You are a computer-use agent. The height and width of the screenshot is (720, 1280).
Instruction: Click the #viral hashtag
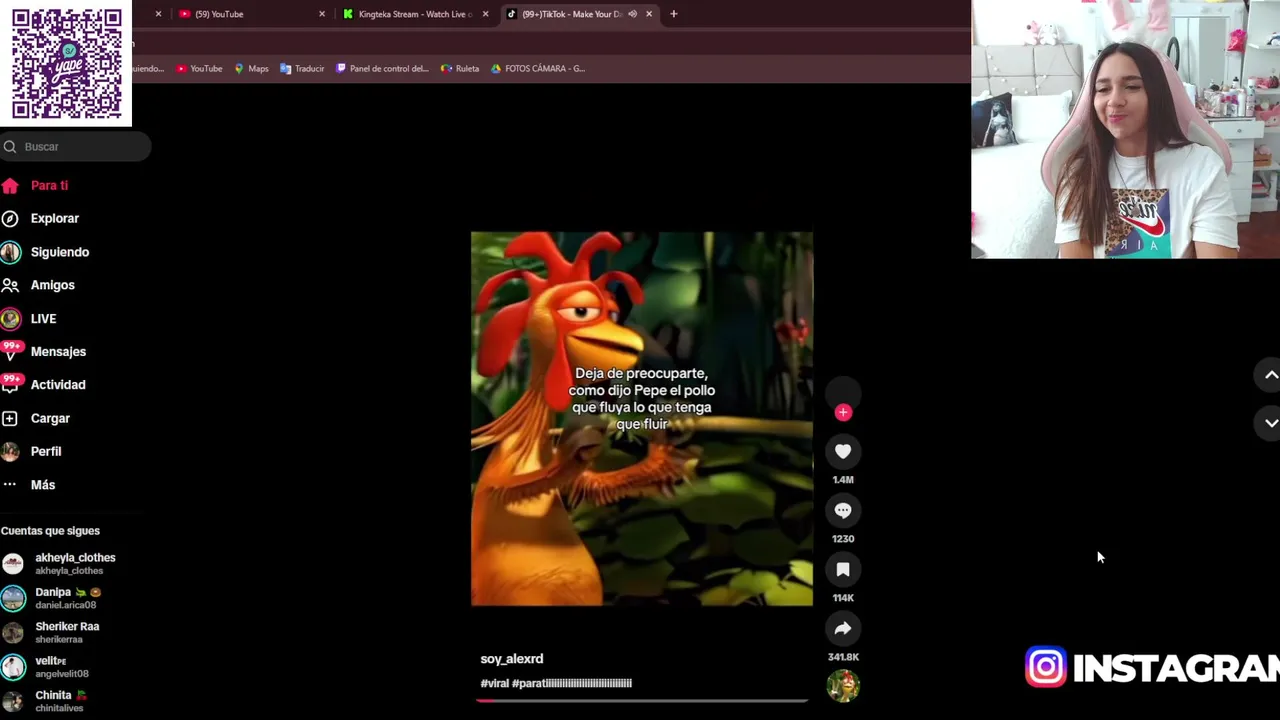pos(494,683)
